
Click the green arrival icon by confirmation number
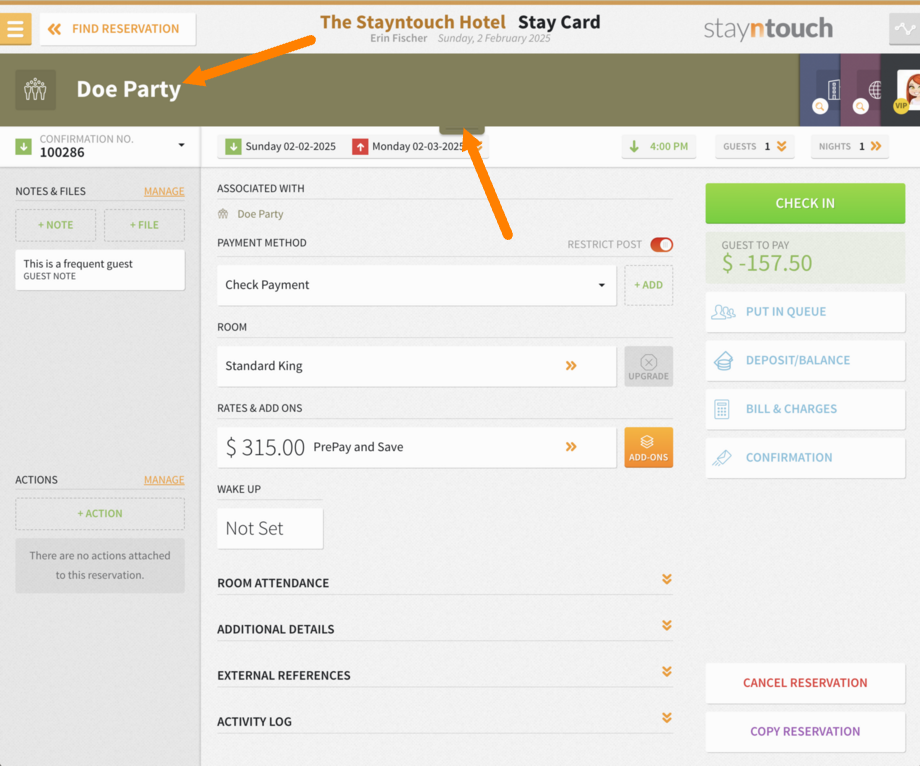tap(23, 146)
